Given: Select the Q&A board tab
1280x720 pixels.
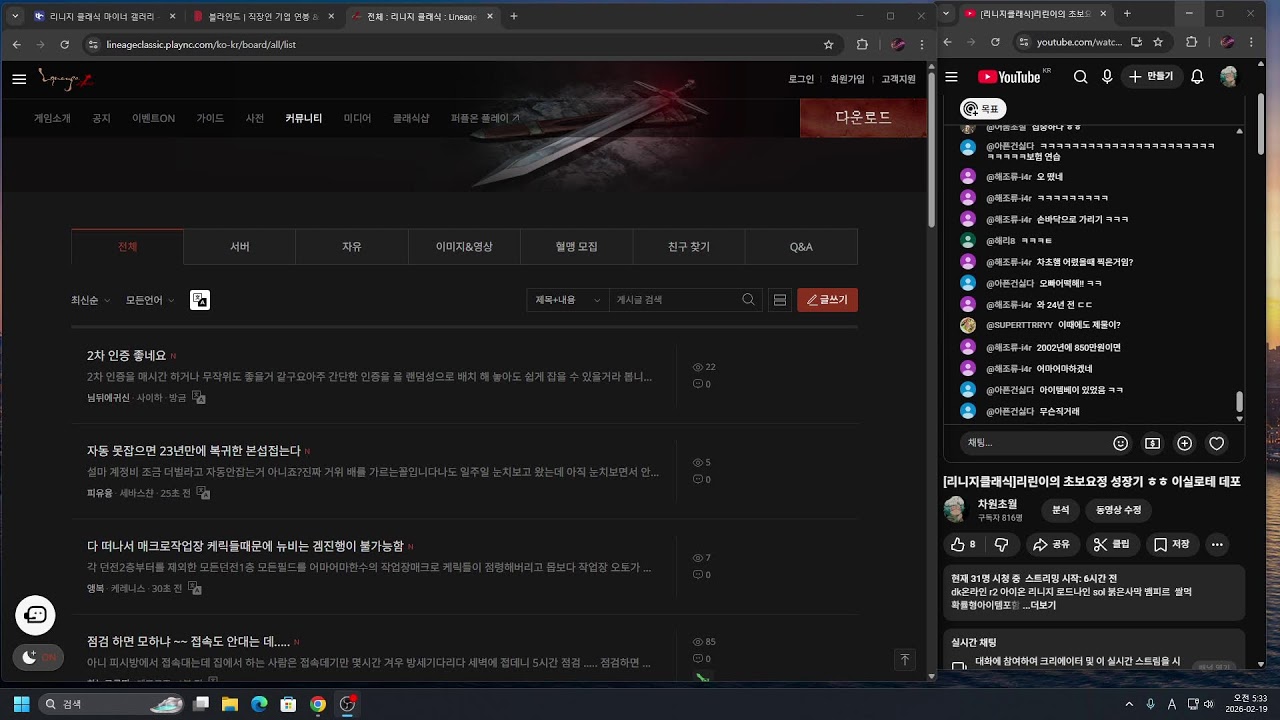Looking at the screenshot, I should coord(801,247).
